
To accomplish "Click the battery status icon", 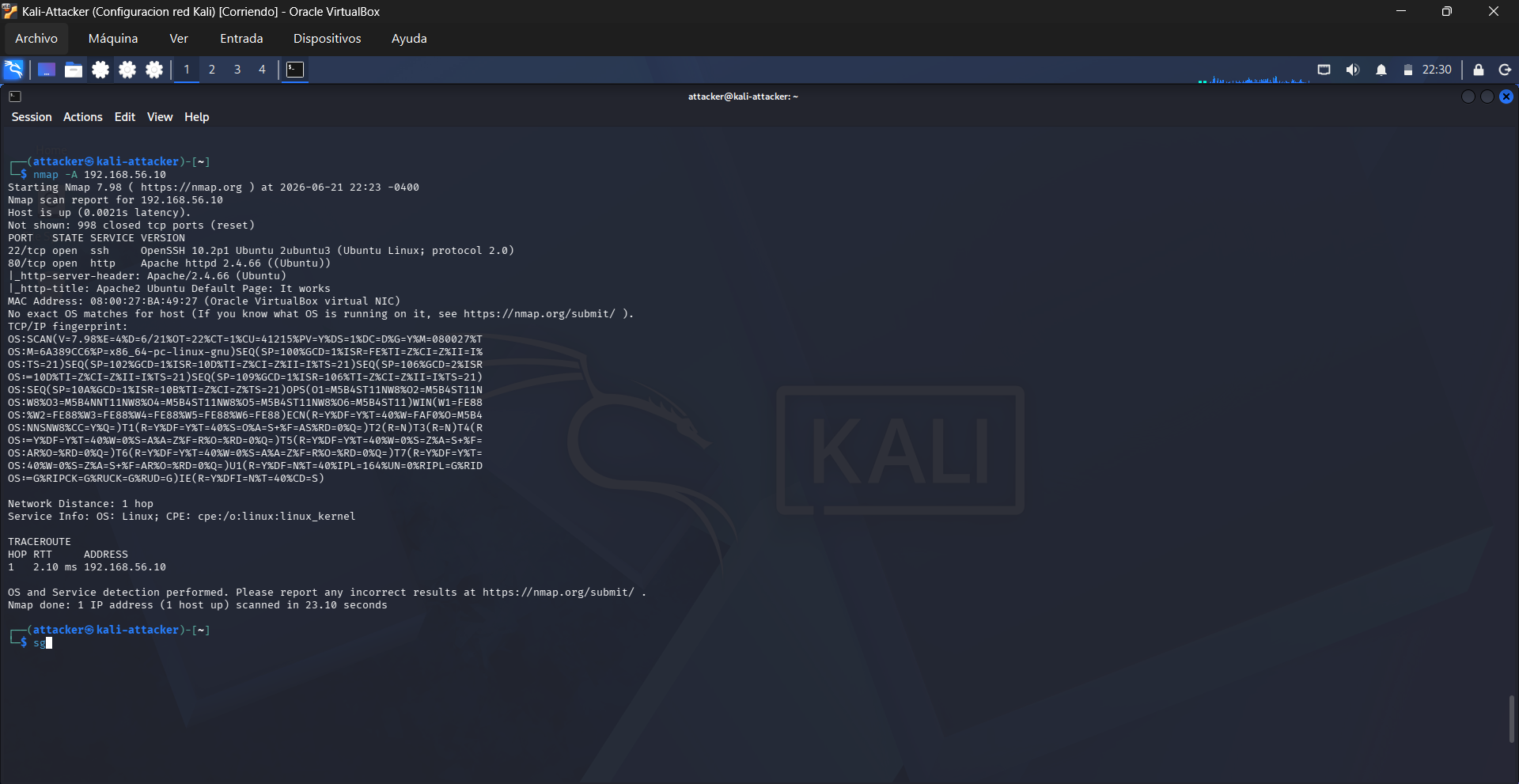I will click(1408, 70).
